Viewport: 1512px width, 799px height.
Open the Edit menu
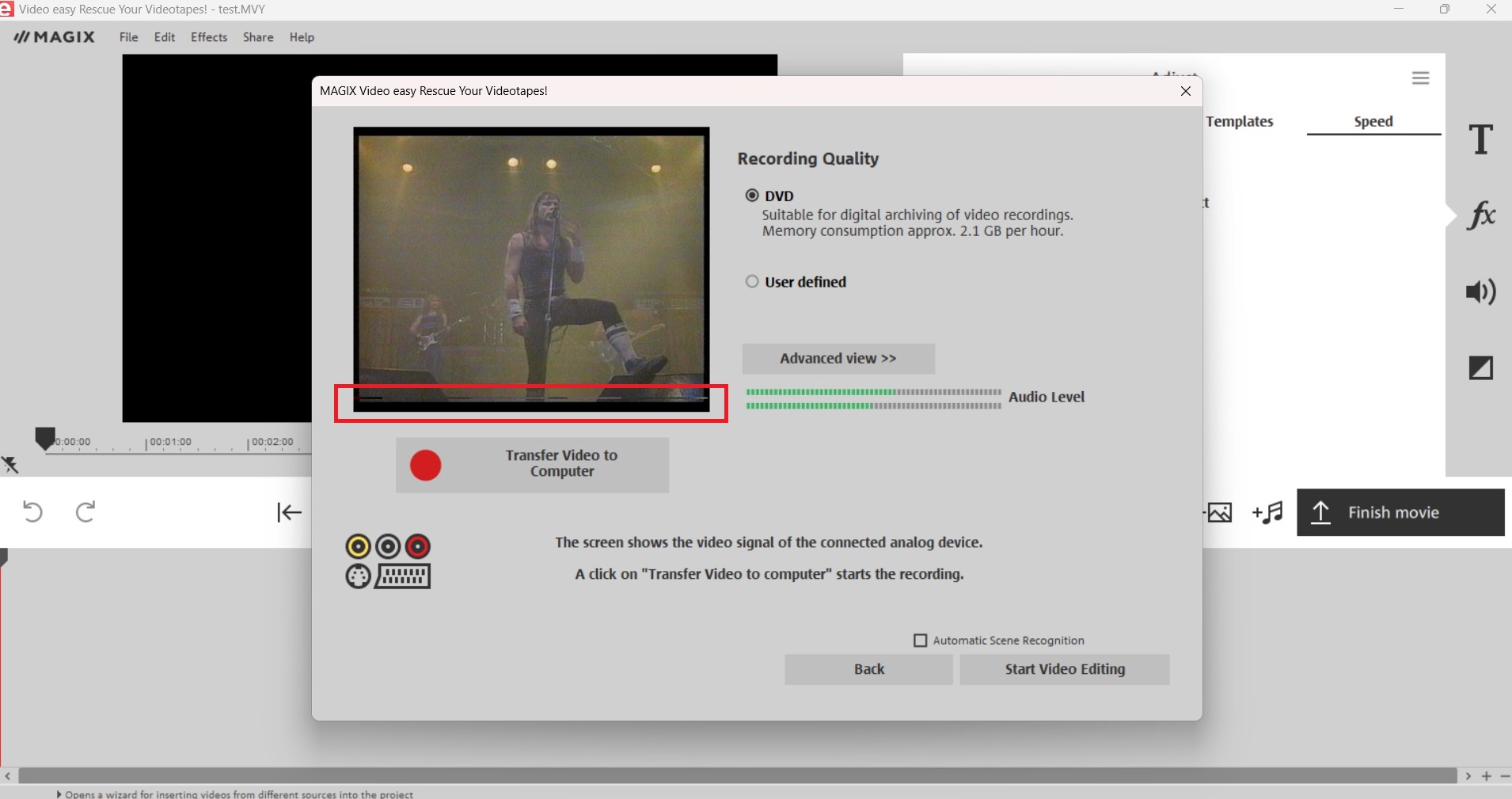[165, 37]
